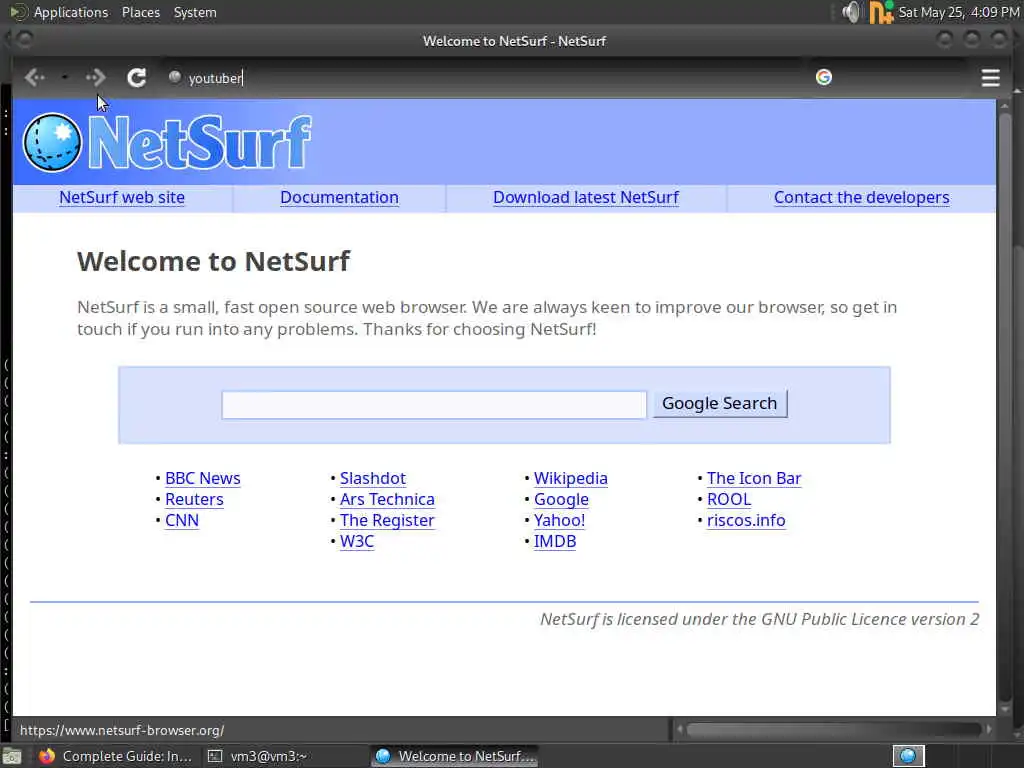
Task: Click the 'Welcome to NetSurf' heading
Action: click(x=214, y=261)
